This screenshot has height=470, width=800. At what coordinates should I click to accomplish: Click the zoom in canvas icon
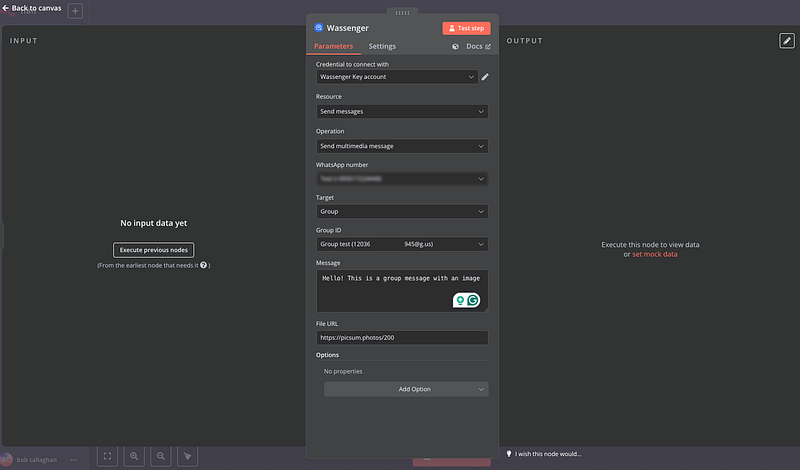134,456
